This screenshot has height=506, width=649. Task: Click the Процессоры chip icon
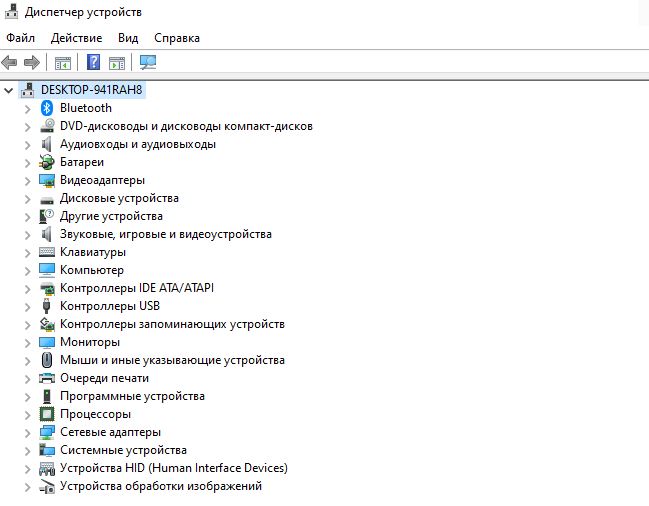pyautogui.click(x=47, y=414)
